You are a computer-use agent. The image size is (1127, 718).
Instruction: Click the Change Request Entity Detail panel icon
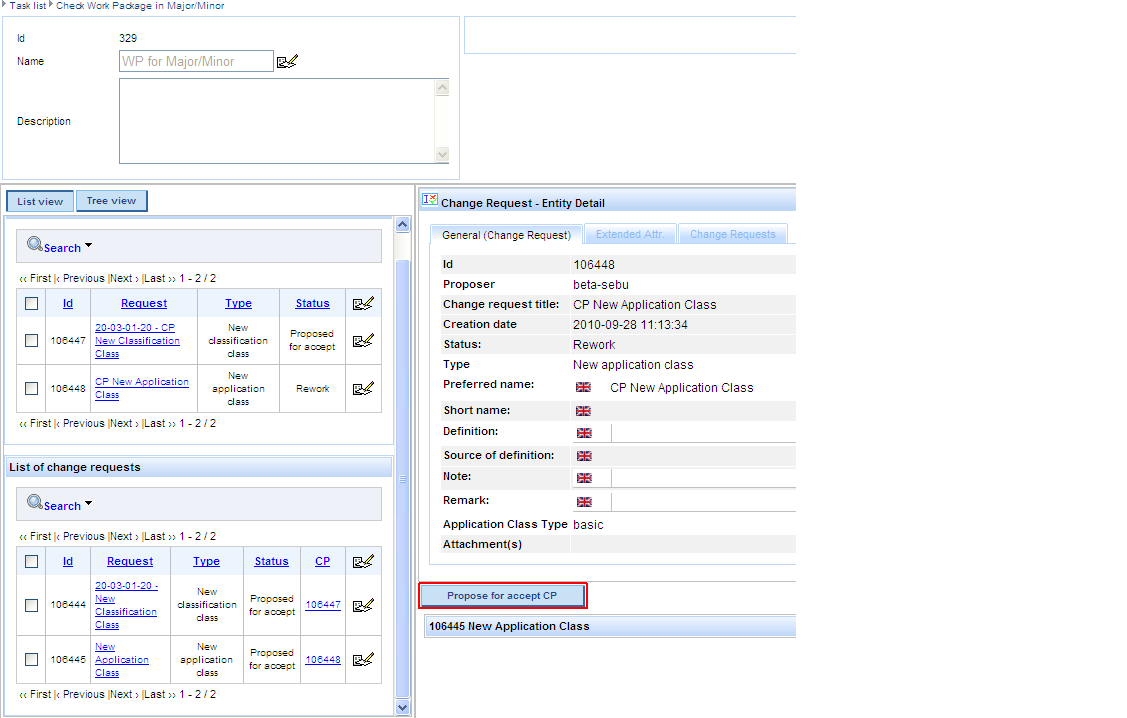click(430, 201)
